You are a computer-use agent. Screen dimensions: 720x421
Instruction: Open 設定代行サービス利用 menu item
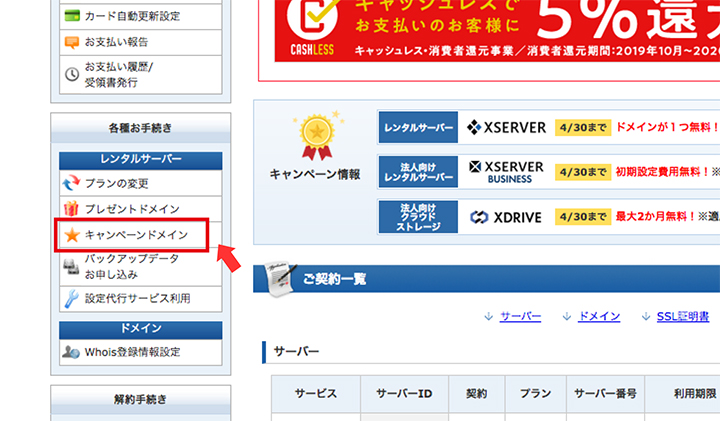point(141,299)
